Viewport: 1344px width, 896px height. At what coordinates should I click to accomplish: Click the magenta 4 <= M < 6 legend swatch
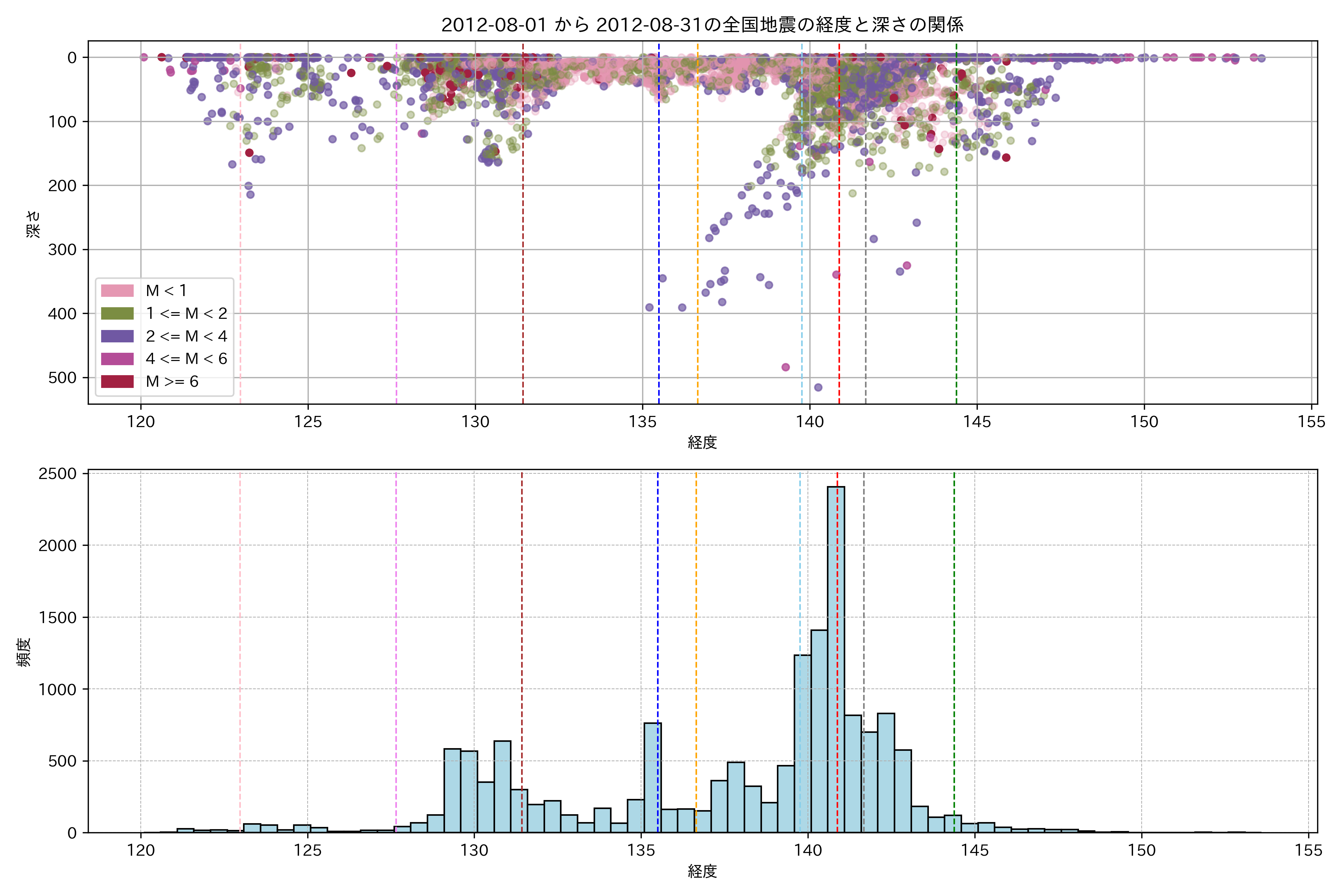point(117,359)
